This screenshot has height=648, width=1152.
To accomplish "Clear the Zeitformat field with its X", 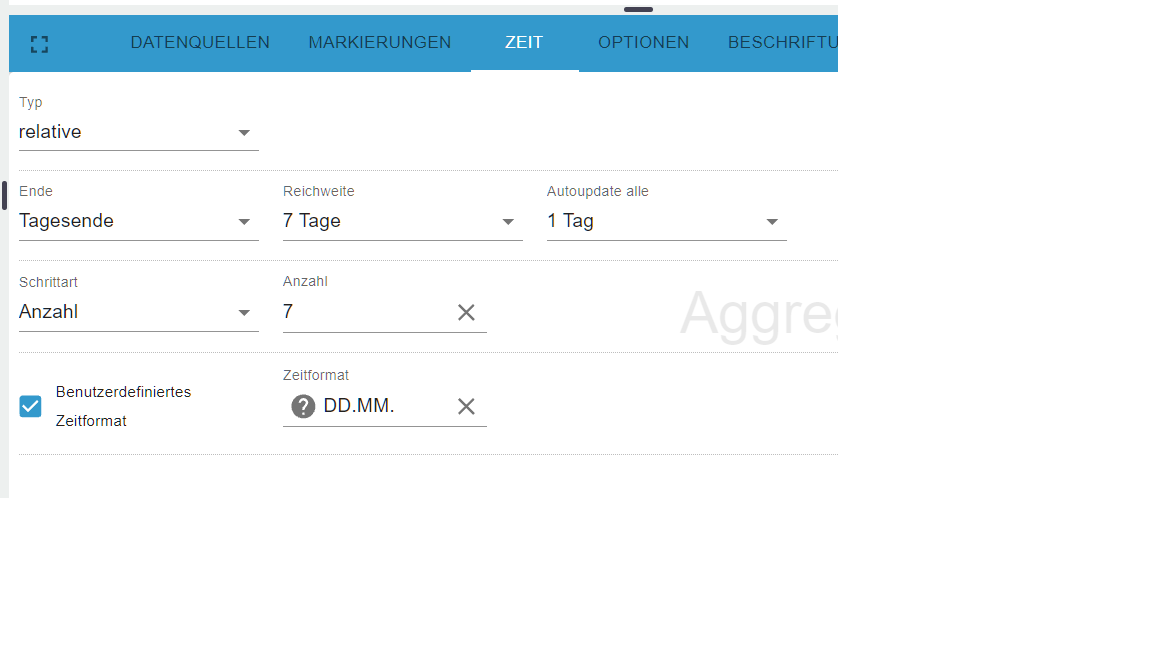I will (466, 406).
